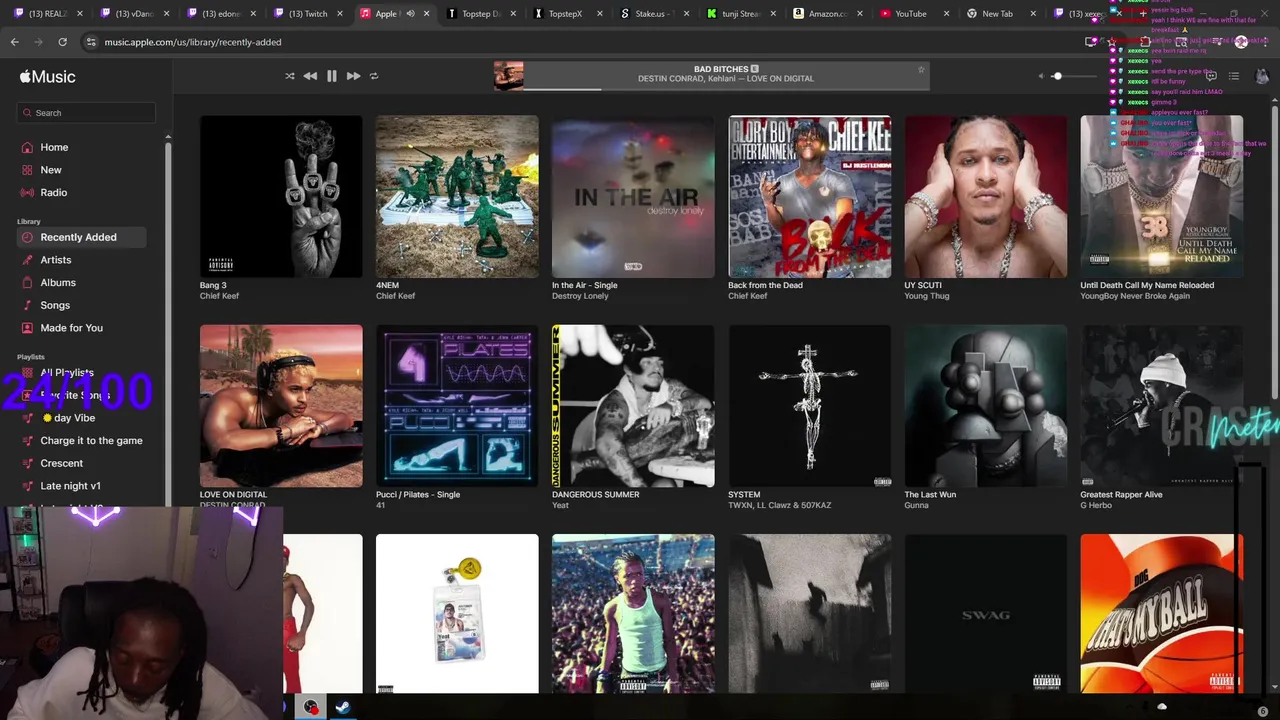The width and height of the screenshot is (1280, 720).
Task: Toggle shuffle in the player controls
Action: click(x=290, y=76)
